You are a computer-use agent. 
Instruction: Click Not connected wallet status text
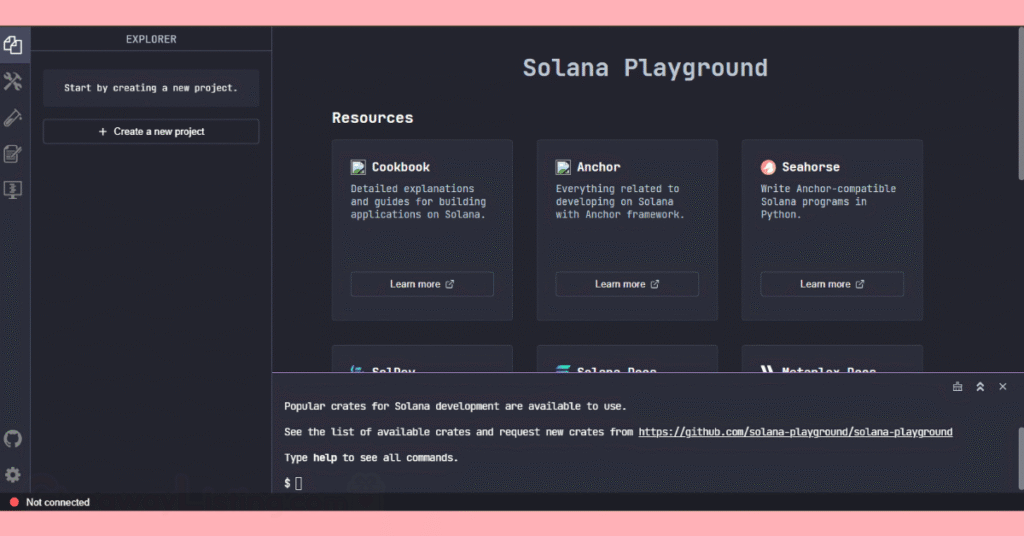57,502
